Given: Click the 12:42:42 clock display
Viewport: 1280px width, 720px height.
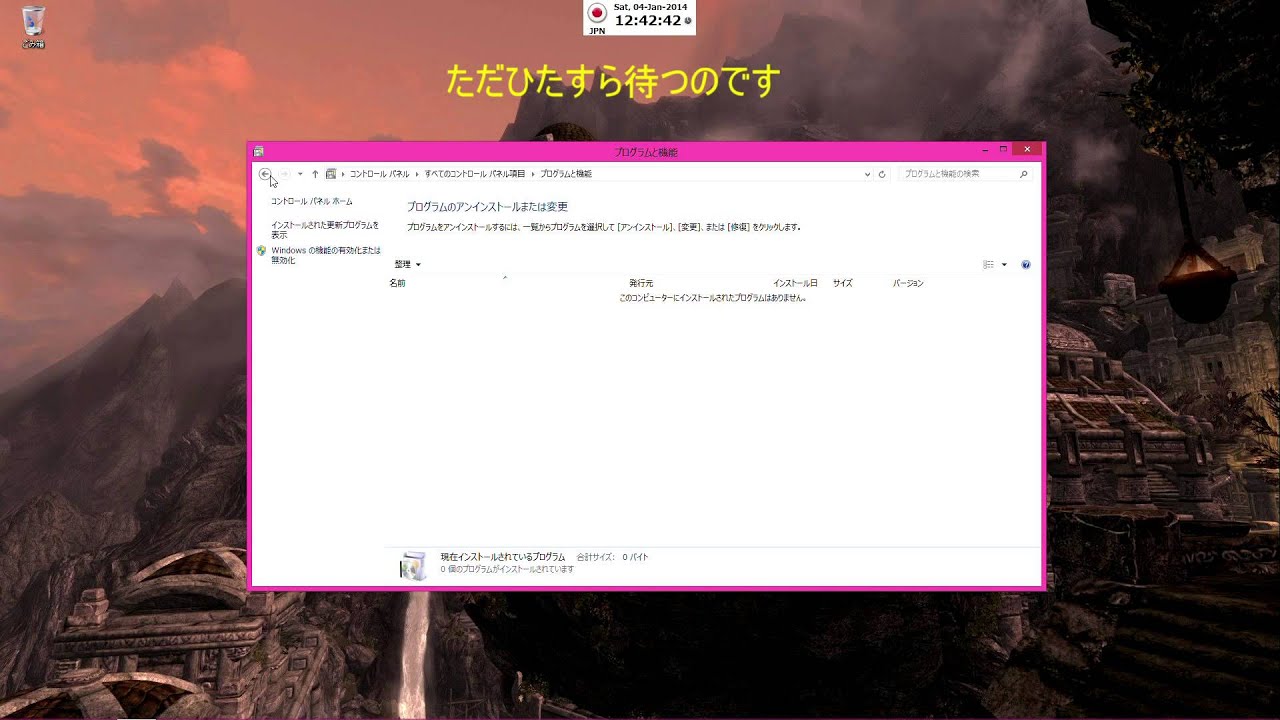Looking at the screenshot, I should click(648, 20).
